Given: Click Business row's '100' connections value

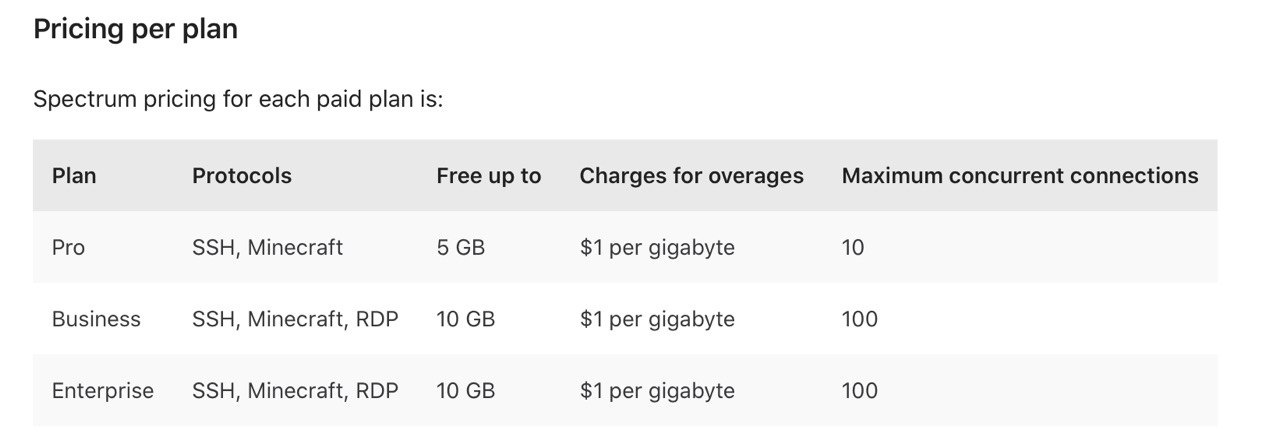Looking at the screenshot, I should point(860,319).
